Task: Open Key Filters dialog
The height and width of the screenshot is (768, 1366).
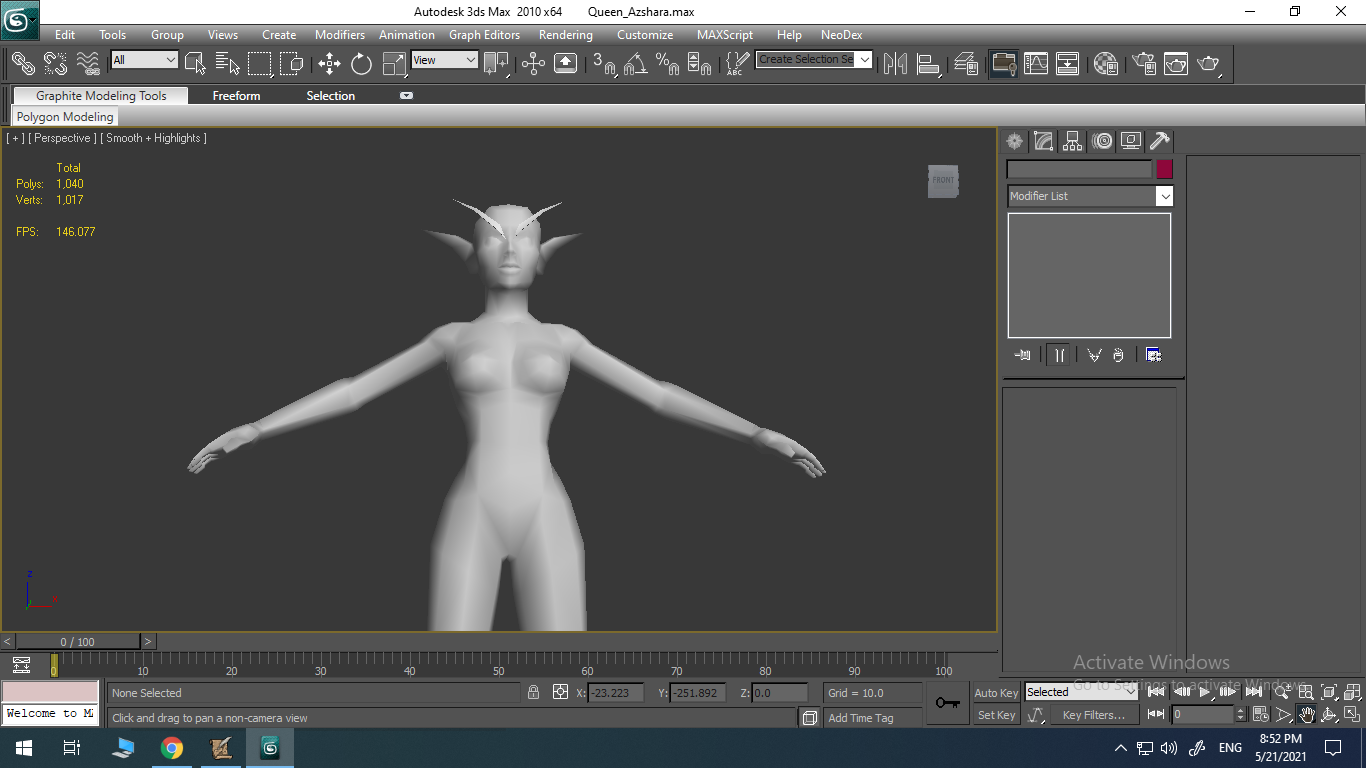Action: click(1094, 715)
